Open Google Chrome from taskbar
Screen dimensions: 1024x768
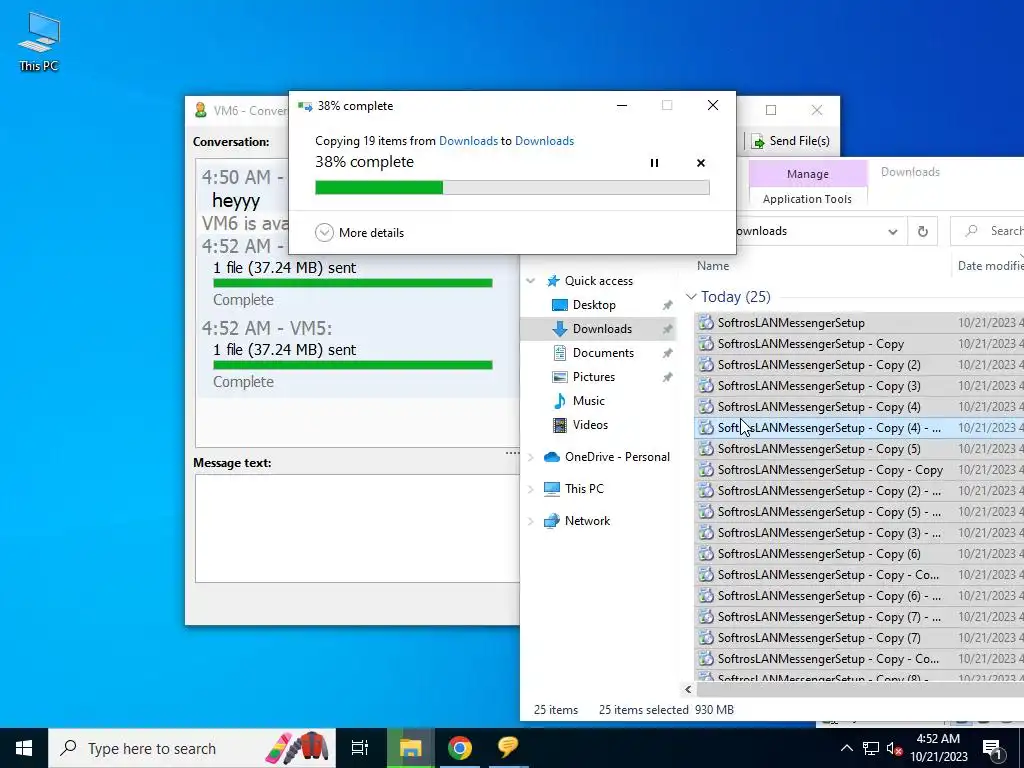coord(460,748)
